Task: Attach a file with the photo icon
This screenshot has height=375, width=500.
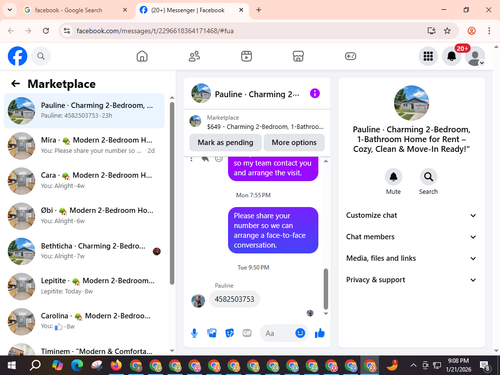Action: coord(212,333)
